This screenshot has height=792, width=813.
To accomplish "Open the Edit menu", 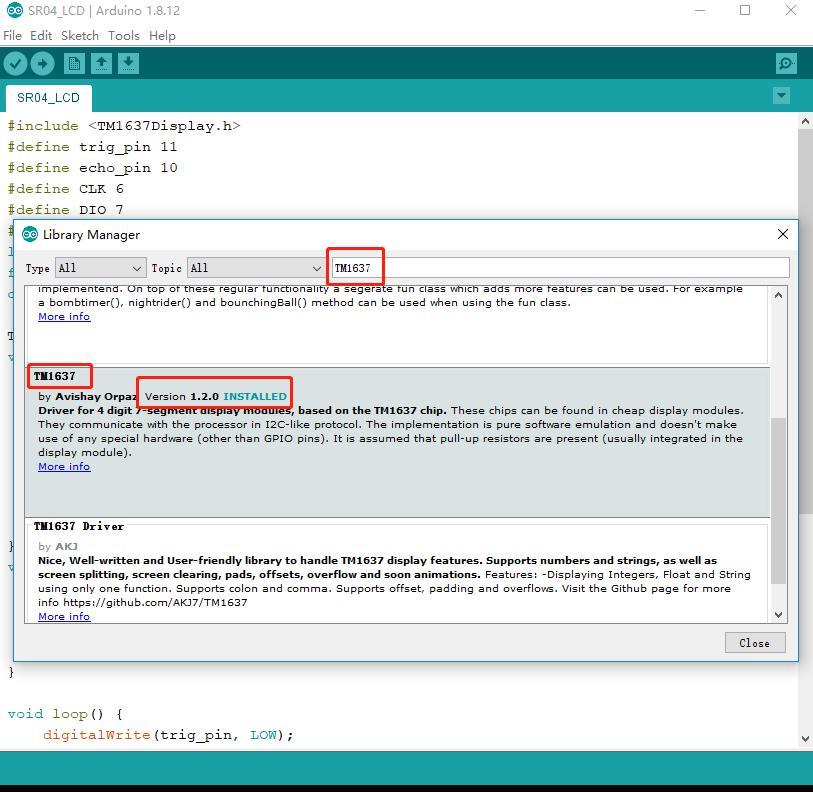I will [41, 36].
